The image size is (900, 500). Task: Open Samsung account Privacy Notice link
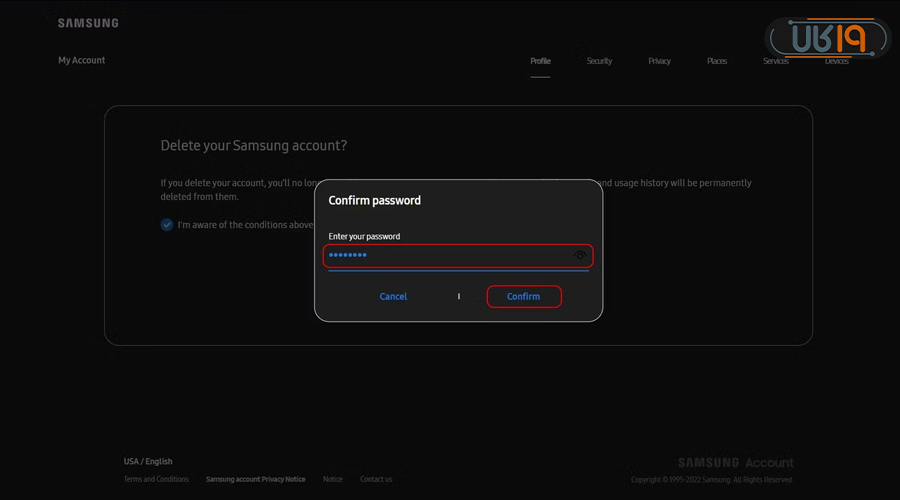[x=255, y=479]
